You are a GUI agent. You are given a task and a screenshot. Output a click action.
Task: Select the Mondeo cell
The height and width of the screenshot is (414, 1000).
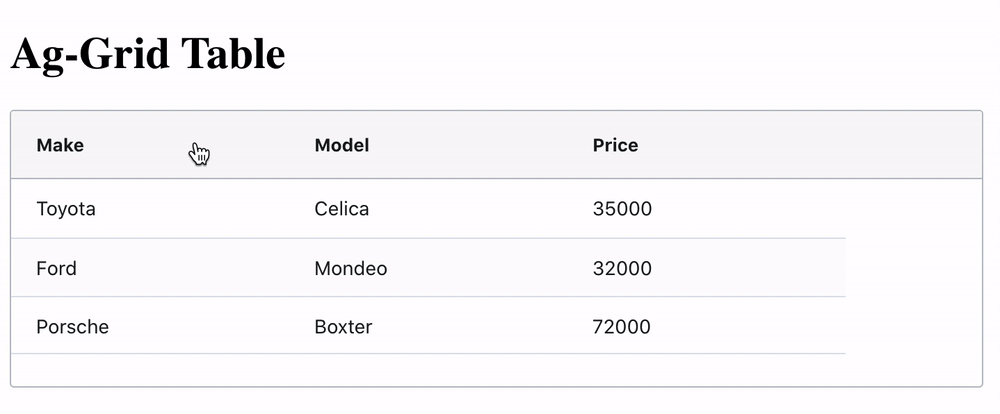tap(350, 268)
